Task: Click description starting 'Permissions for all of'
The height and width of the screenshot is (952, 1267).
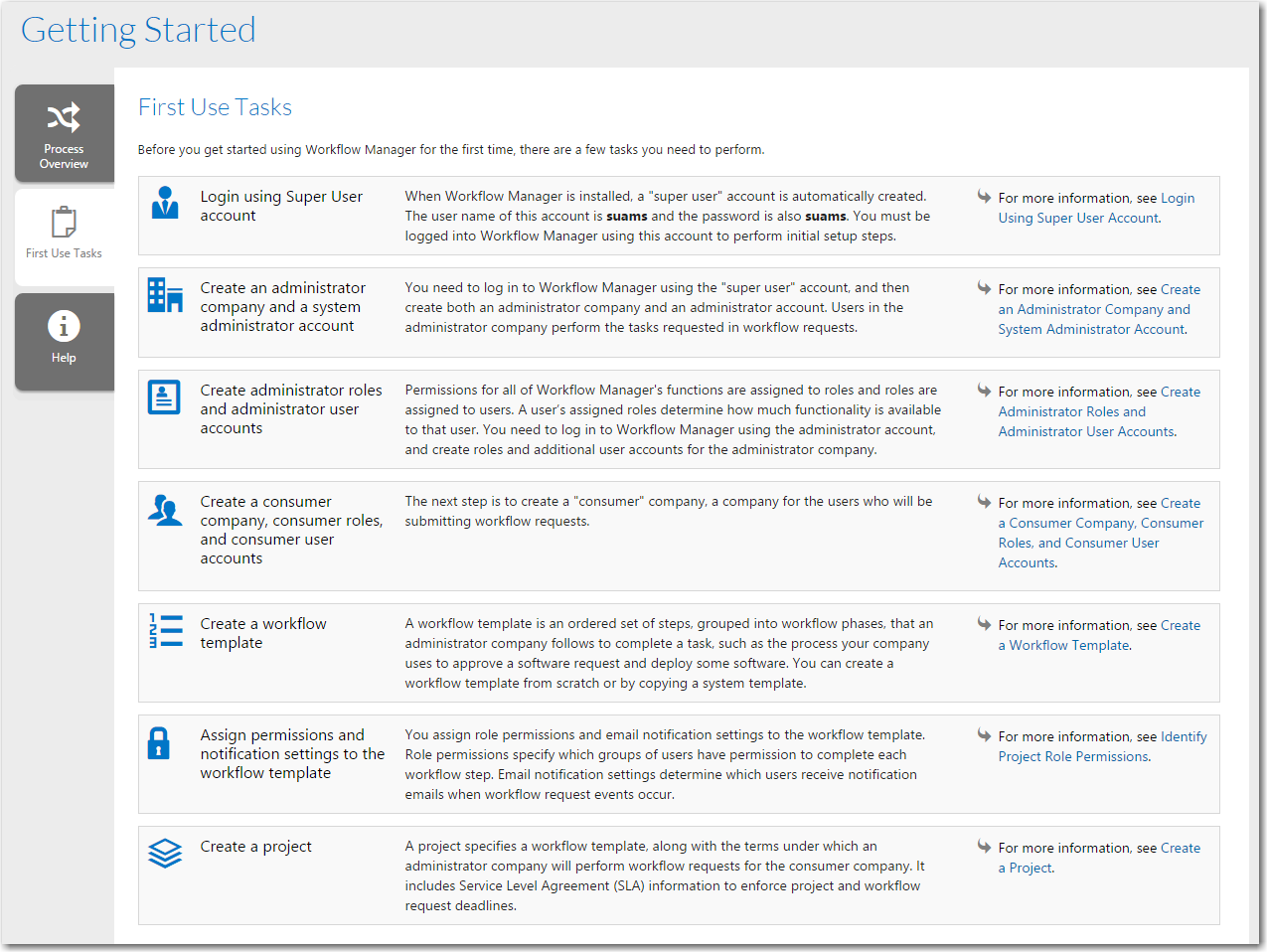Action: [x=673, y=420]
